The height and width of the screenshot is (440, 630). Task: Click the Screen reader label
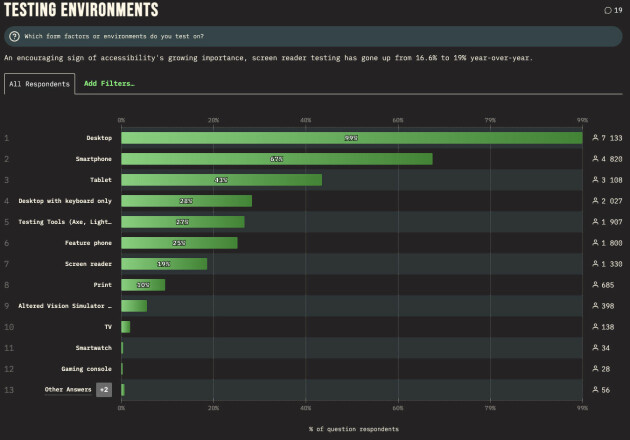click(x=88, y=264)
